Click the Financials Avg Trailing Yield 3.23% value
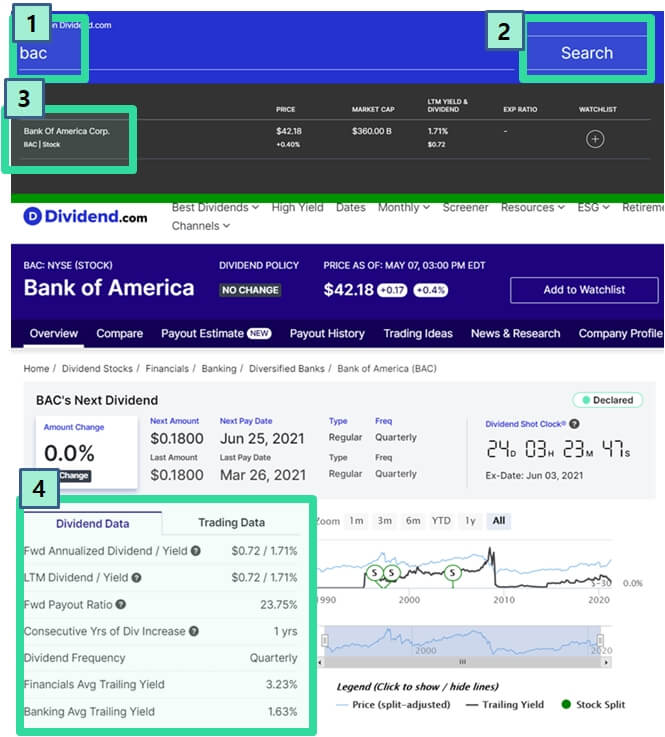665x737 pixels. point(281,685)
